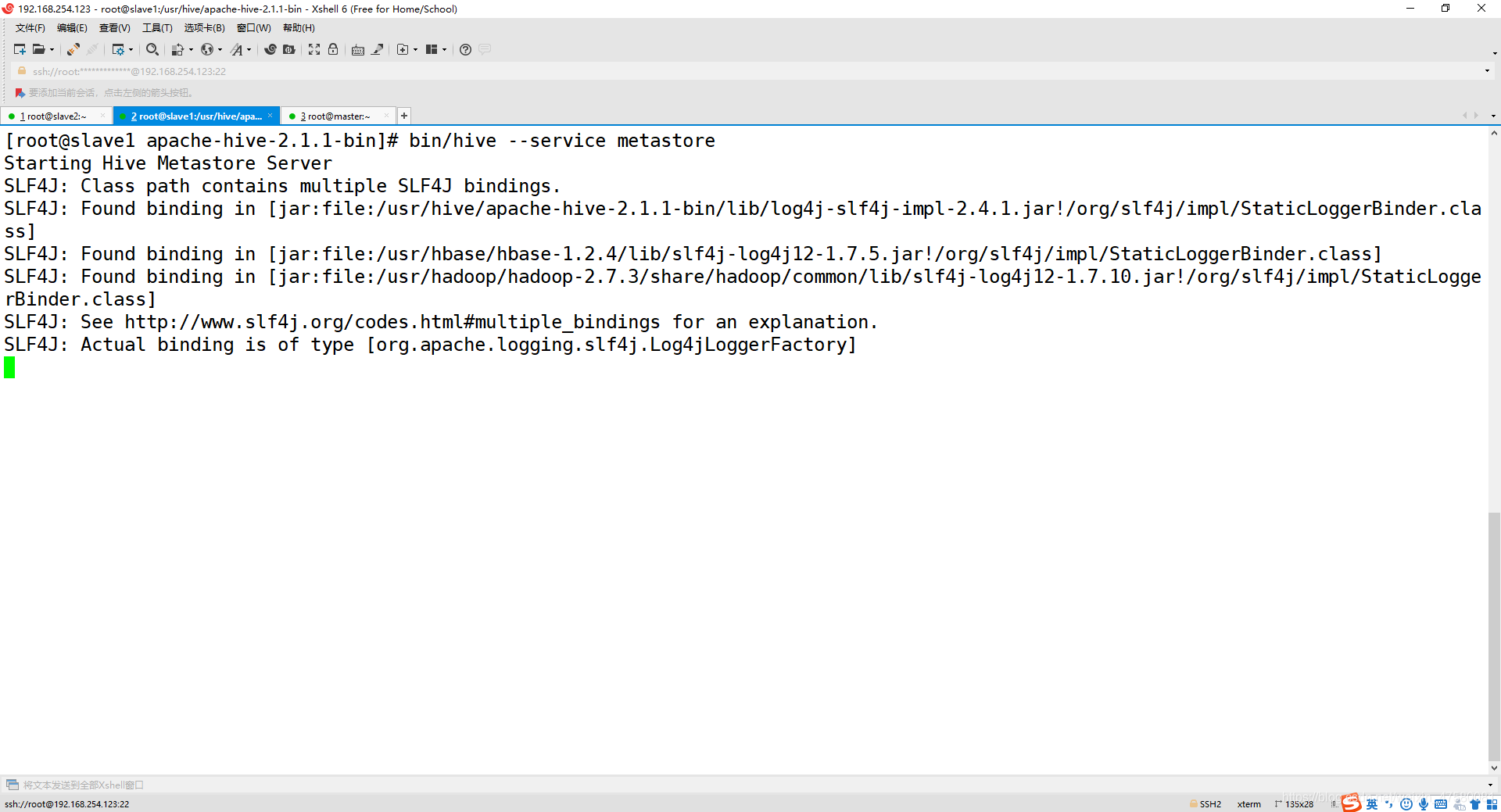This screenshot has height=812, width=1501.
Task: Click the Sogou microphone voice input icon
Action: 1424,804
